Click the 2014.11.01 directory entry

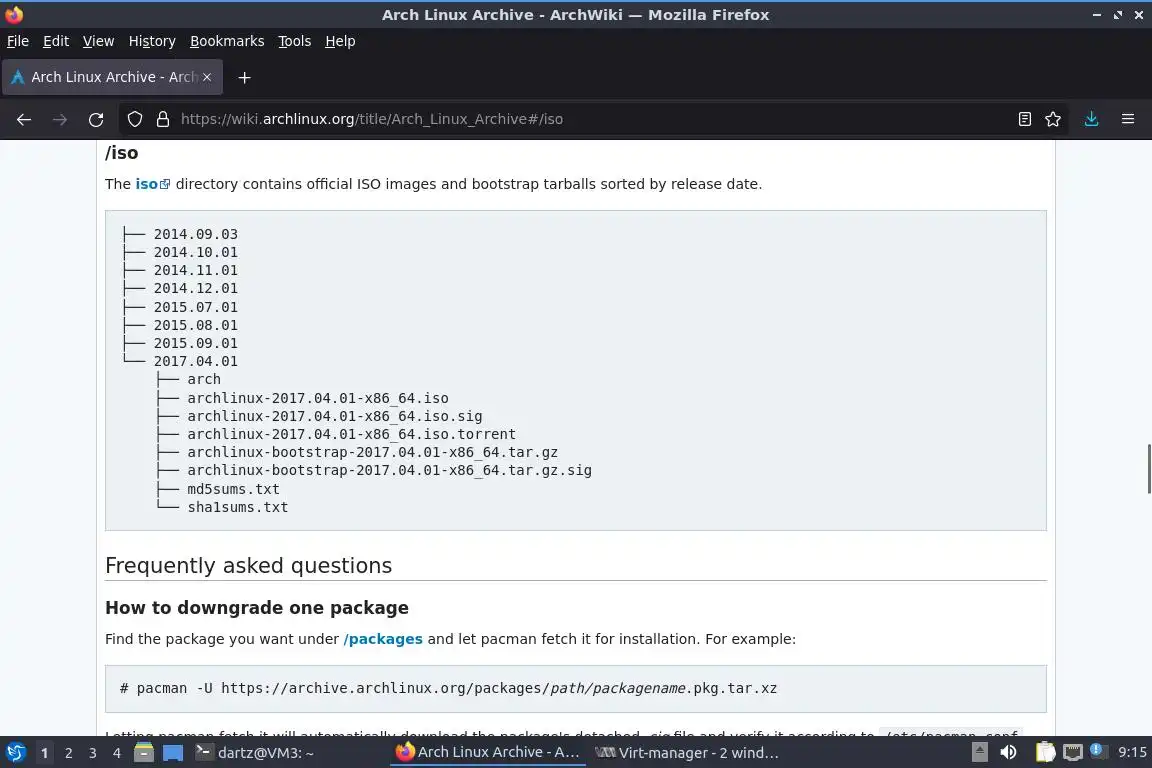pyautogui.click(x=195, y=270)
